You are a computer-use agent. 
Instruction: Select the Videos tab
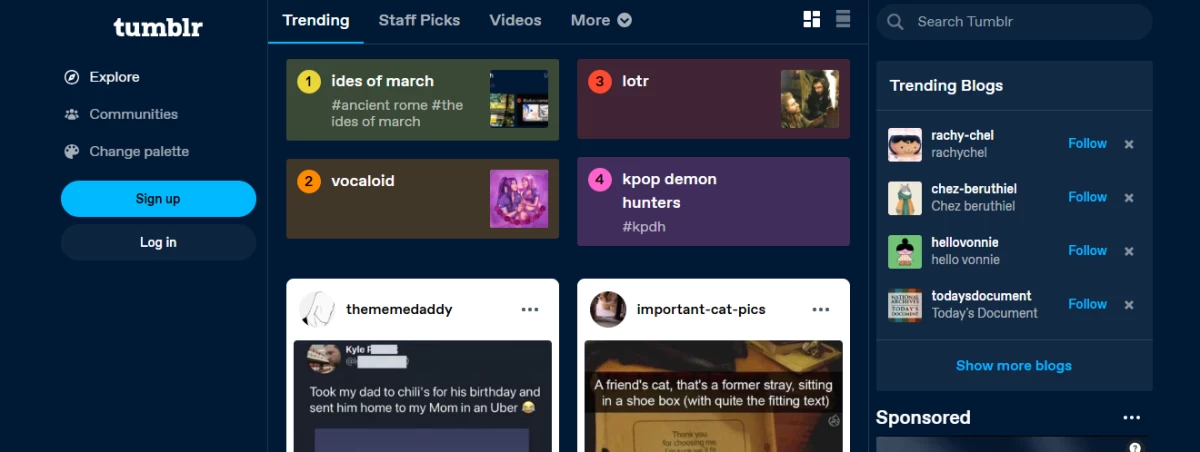(x=515, y=20)
